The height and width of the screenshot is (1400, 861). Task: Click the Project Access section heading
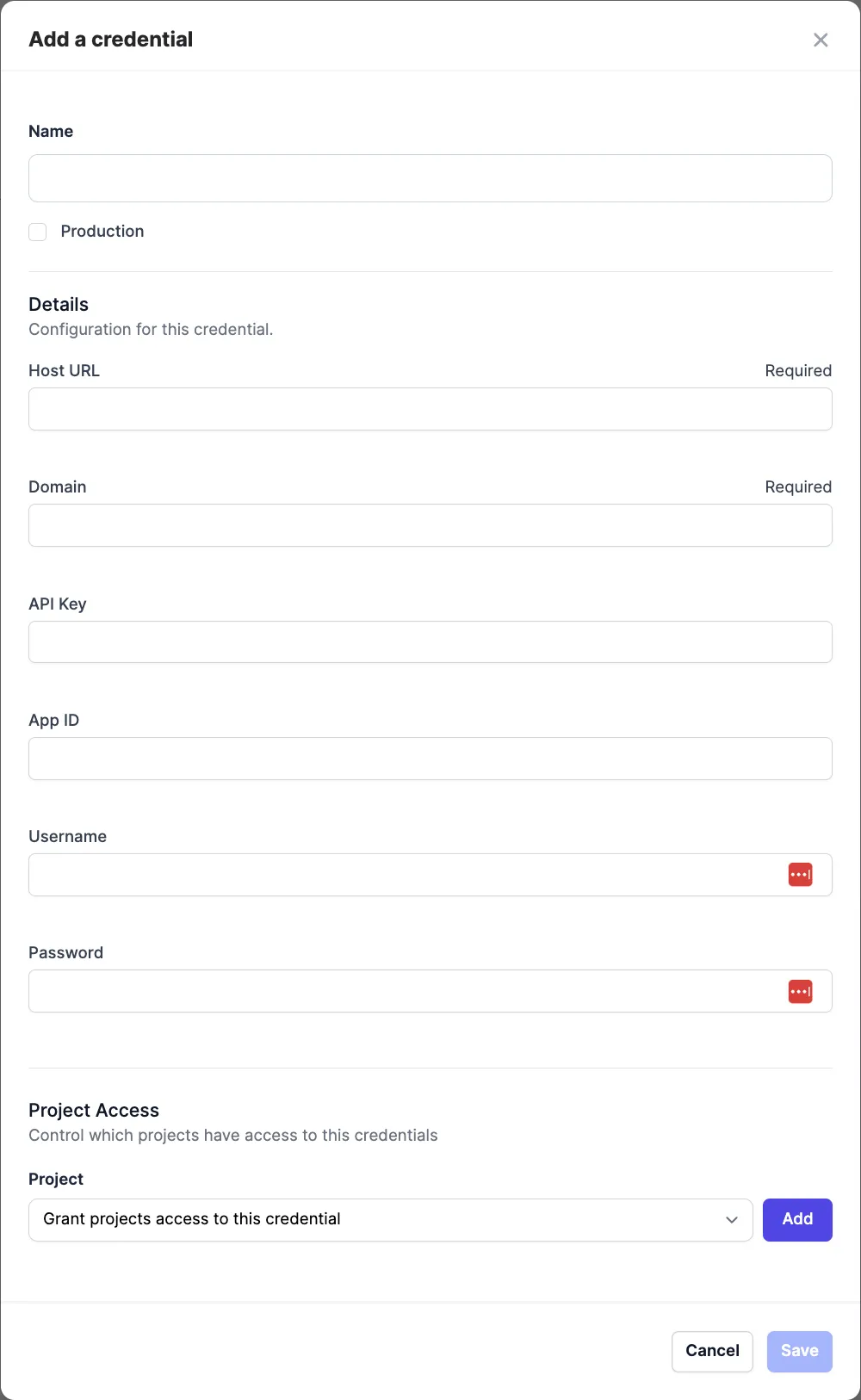94,1111
